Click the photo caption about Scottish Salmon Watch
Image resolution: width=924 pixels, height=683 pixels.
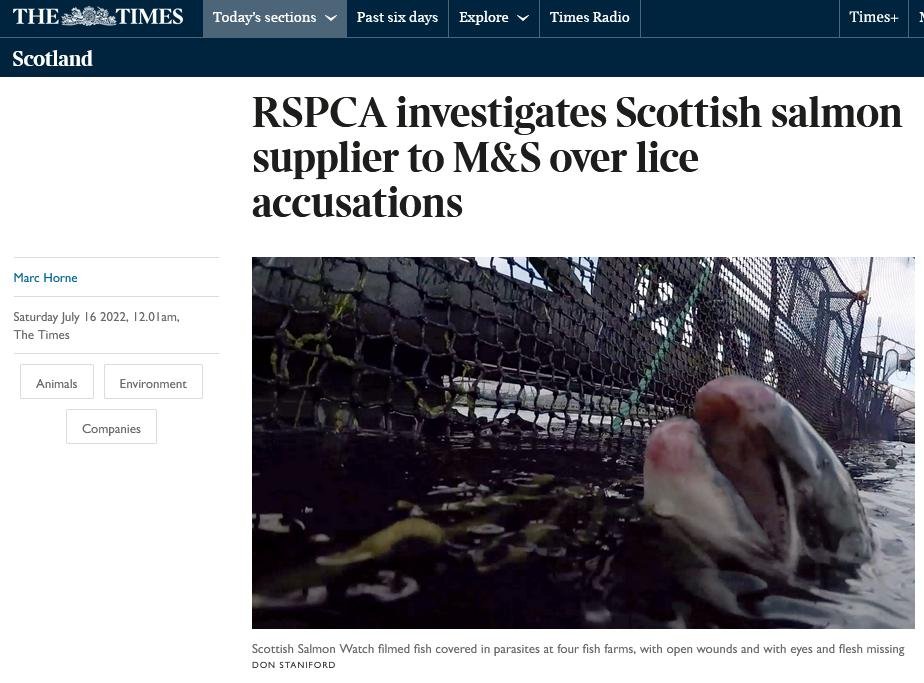click(x=578, y=649)
